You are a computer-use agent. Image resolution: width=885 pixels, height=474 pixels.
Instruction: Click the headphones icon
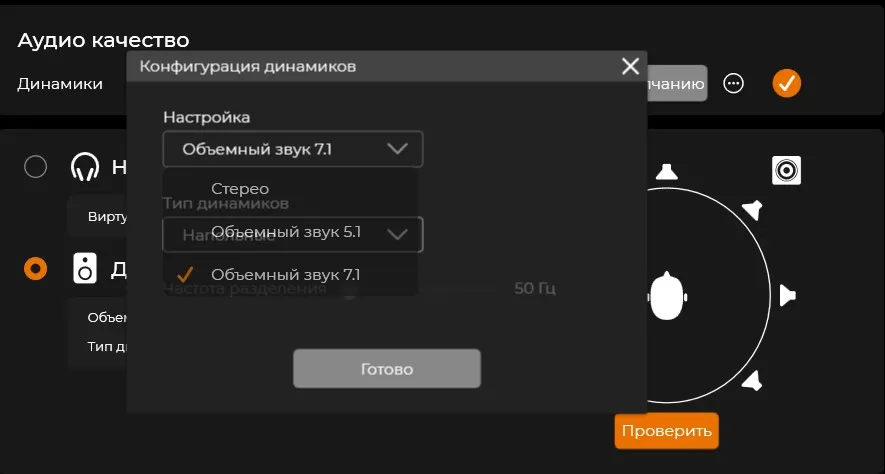85,167
